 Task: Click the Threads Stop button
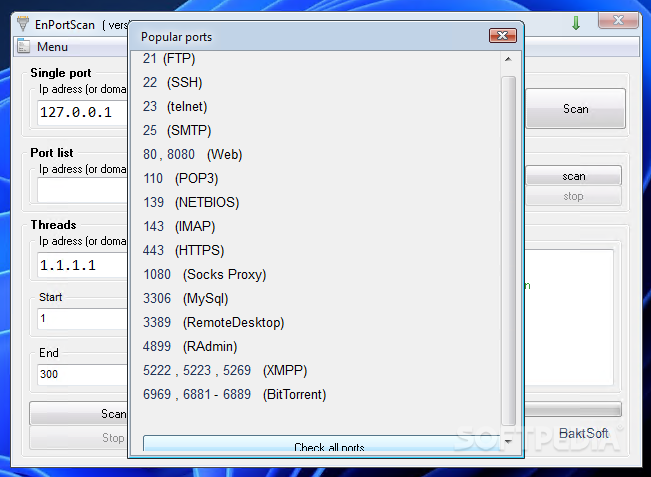(x=79, y=438)
